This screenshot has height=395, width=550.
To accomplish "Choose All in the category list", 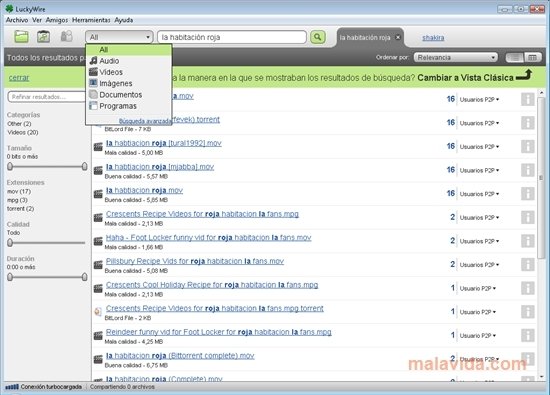I will click(x=129, y=50).
